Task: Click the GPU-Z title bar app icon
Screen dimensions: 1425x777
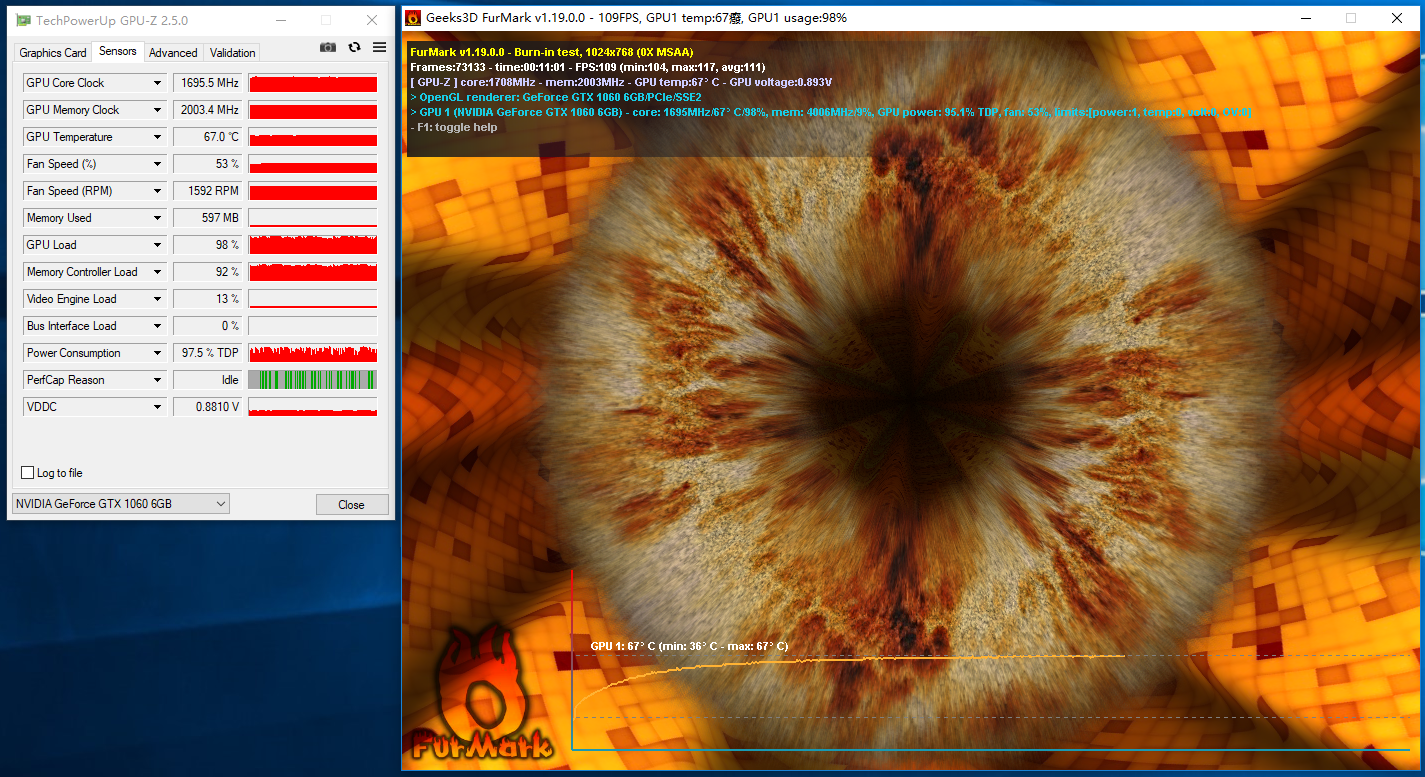Action: 23,20
